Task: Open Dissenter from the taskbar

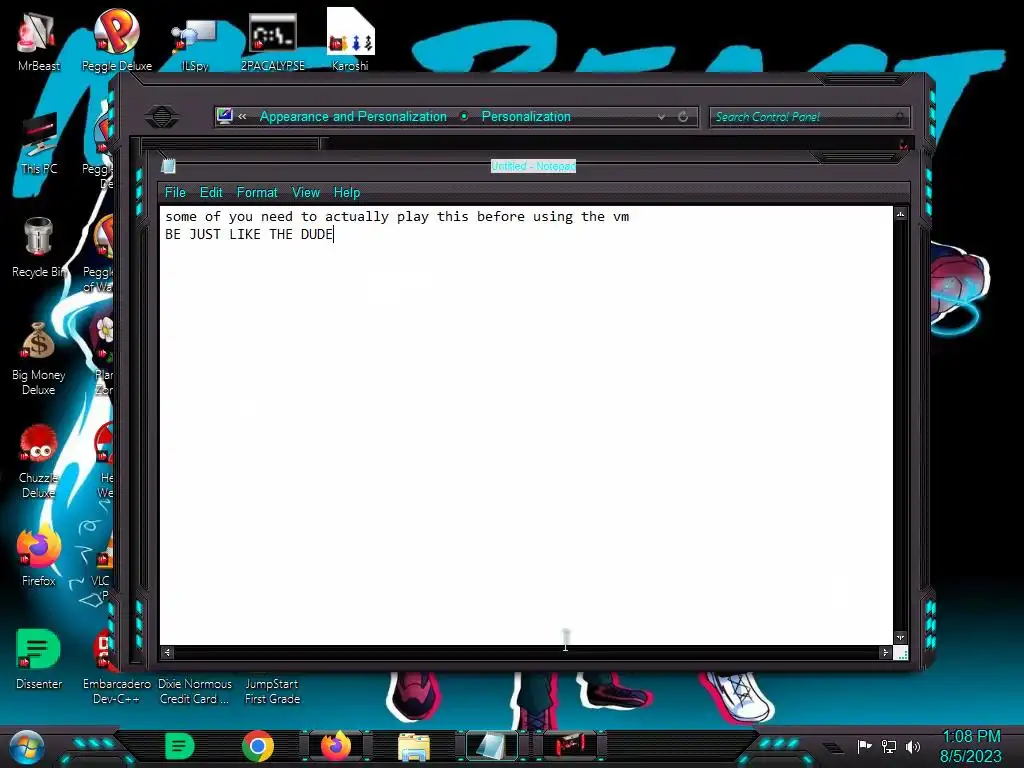Action: (x=179, y=746)
